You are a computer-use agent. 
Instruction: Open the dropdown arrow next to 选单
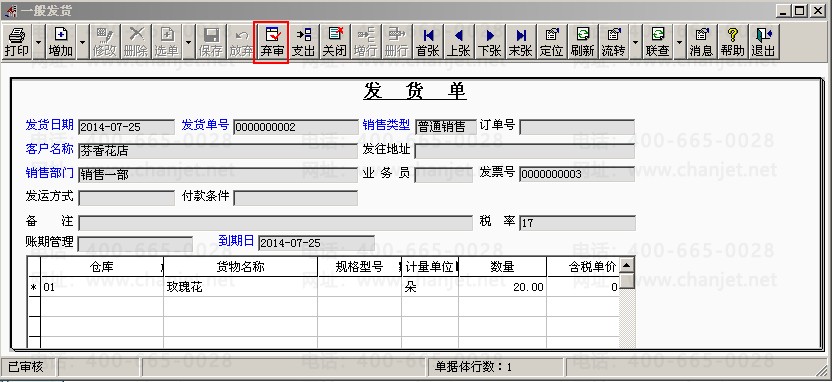(188, 41)
